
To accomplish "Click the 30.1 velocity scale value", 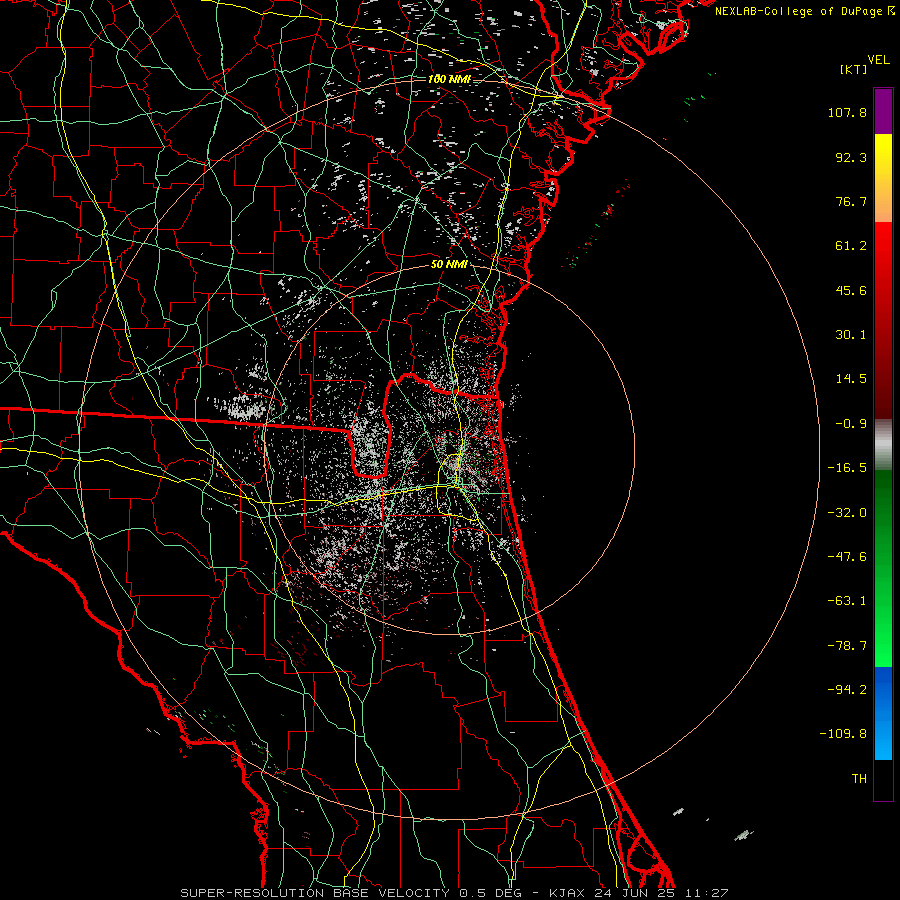I will (x=851, y=335).
